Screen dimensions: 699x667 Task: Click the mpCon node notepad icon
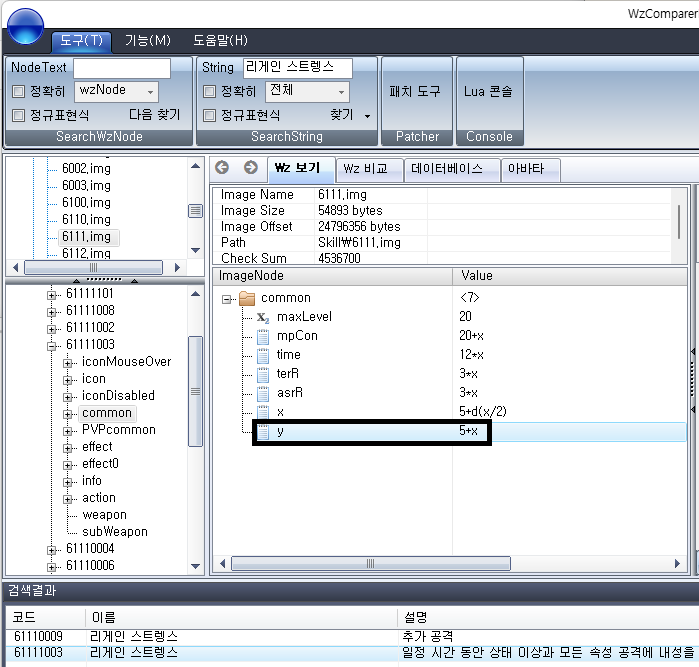263,337
